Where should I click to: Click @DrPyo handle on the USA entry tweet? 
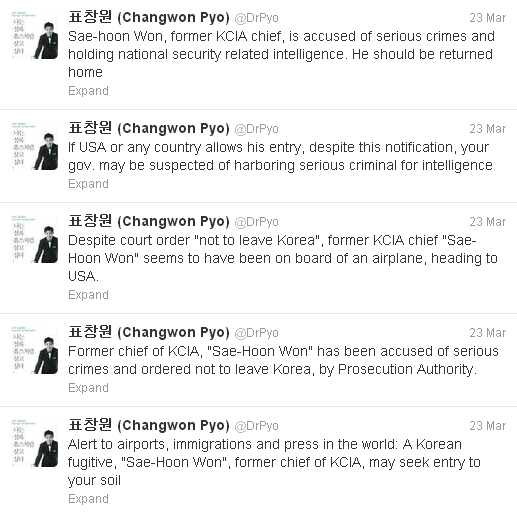[256, 129]
